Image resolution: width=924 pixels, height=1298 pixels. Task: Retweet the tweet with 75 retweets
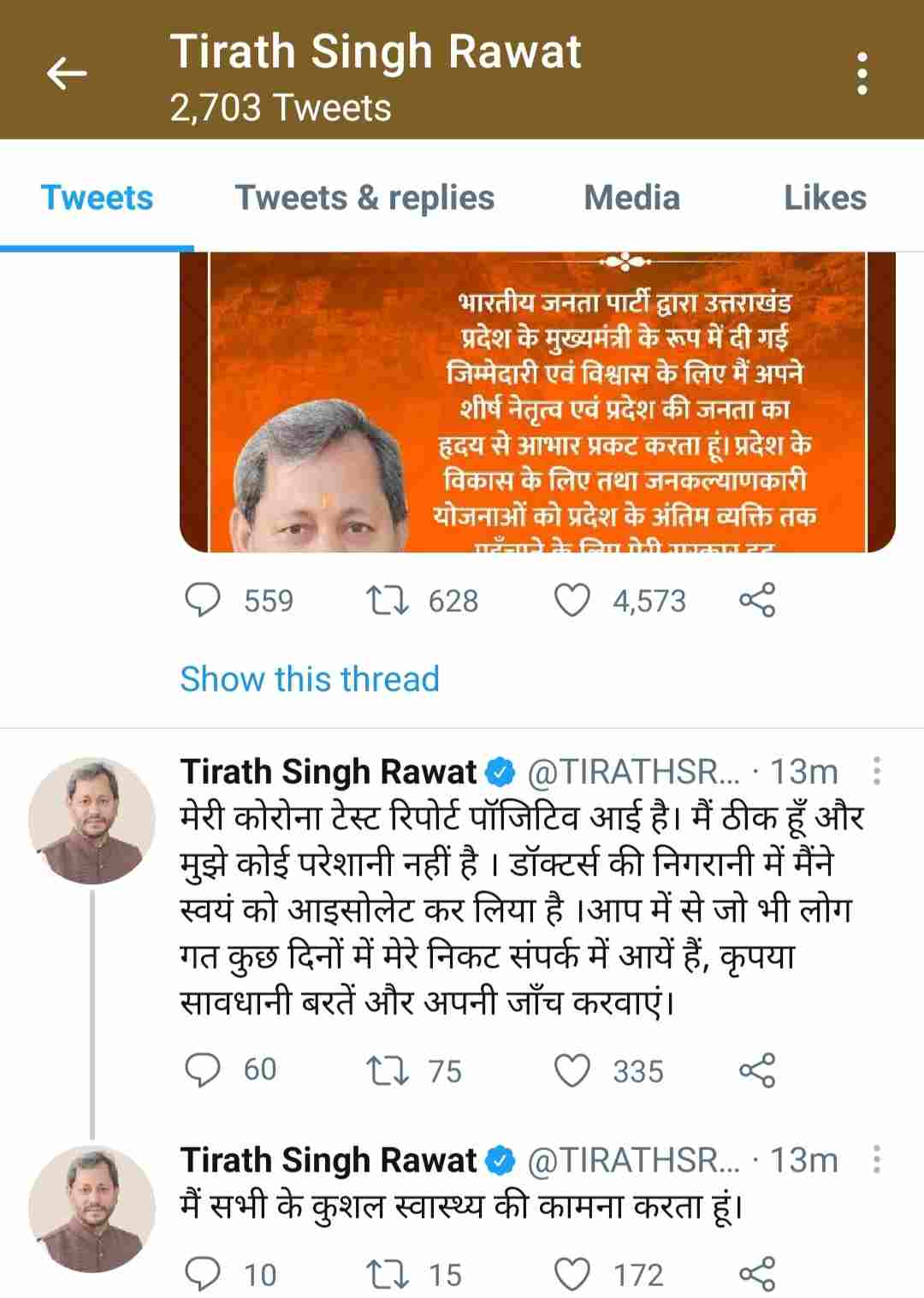(x=387, y=1070)
